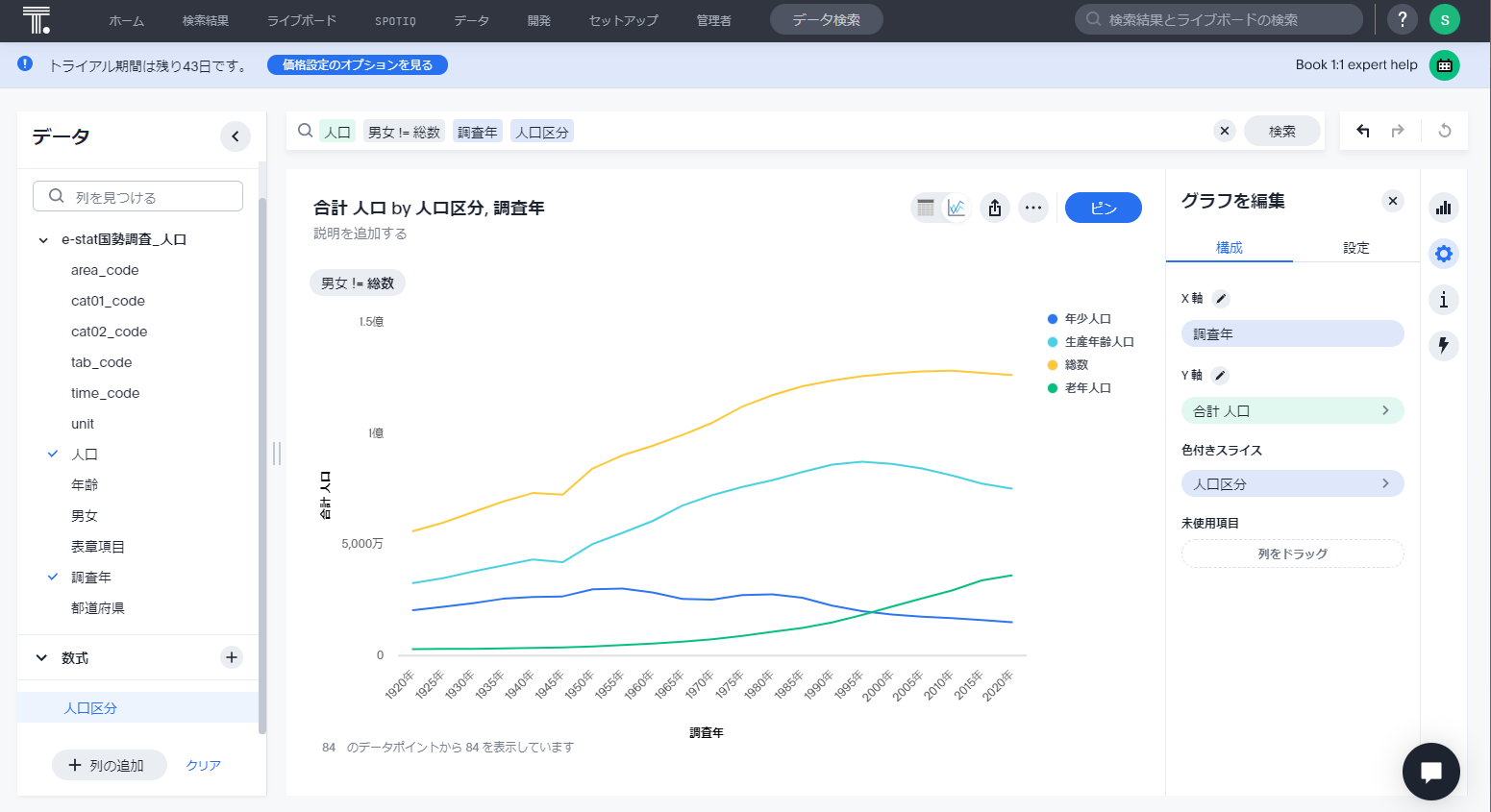Open the chart type selector panel
This screenshot has height=812, width=1491.
[1443, 207]
